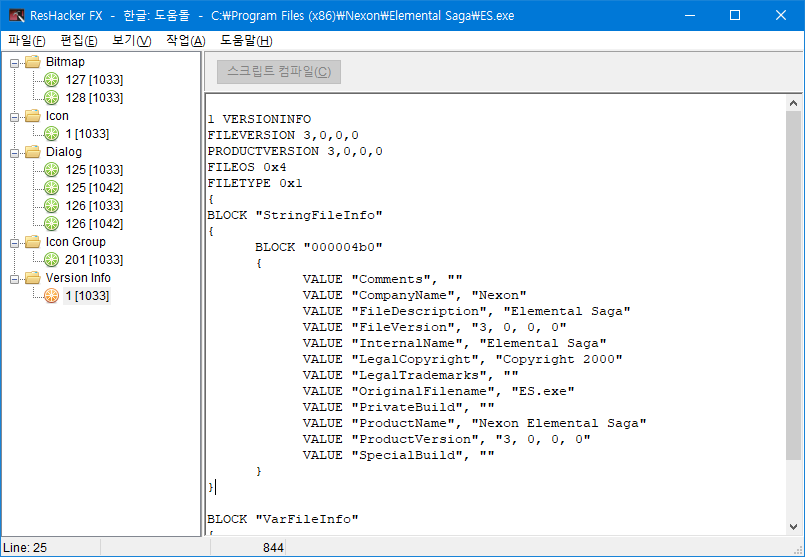Click green resource icon for Dialog 125 [1042]
Screen dimensions: 805x557
pos(51,188)
